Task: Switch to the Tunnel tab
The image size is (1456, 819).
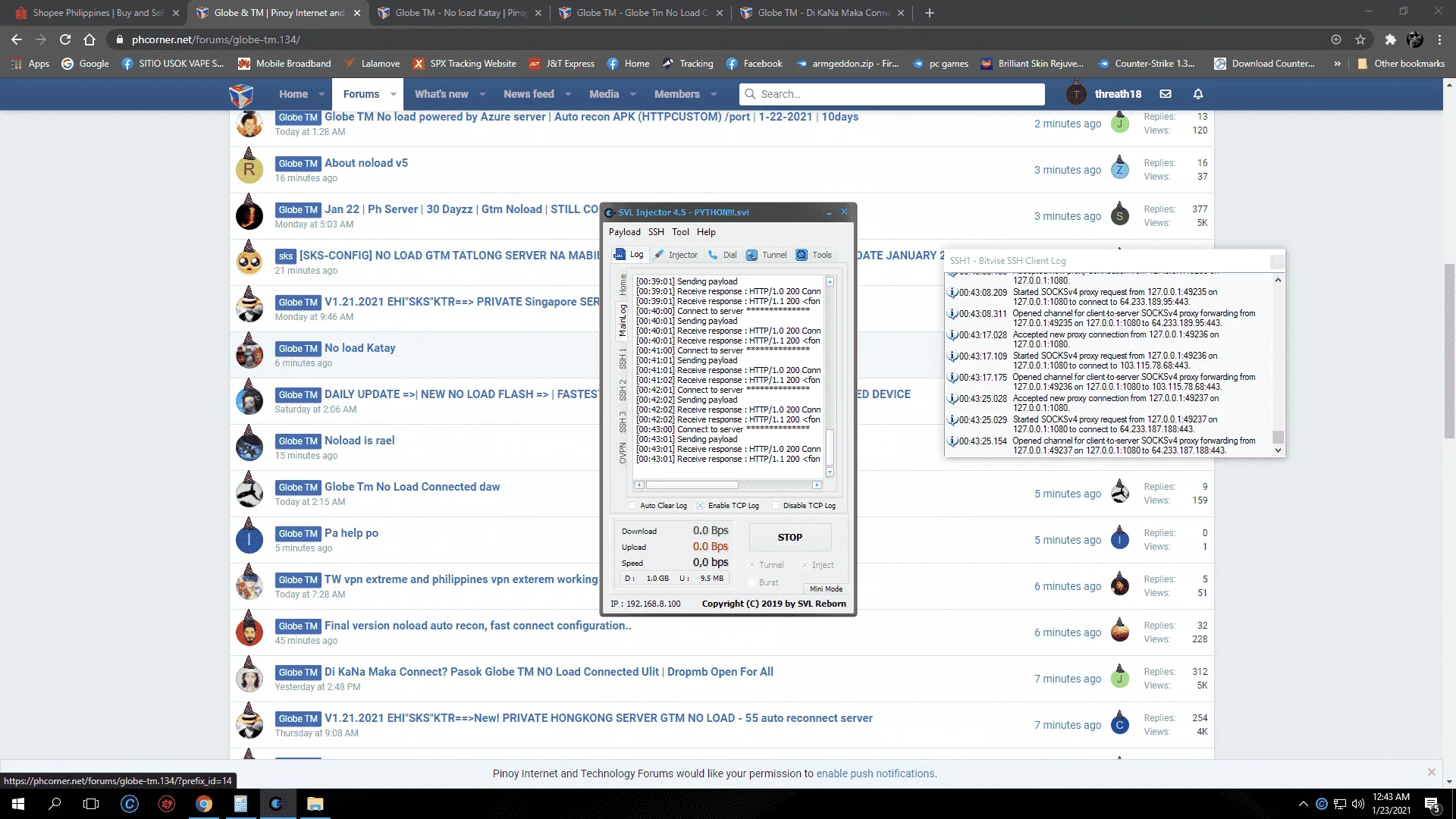Action: [767, 255]
